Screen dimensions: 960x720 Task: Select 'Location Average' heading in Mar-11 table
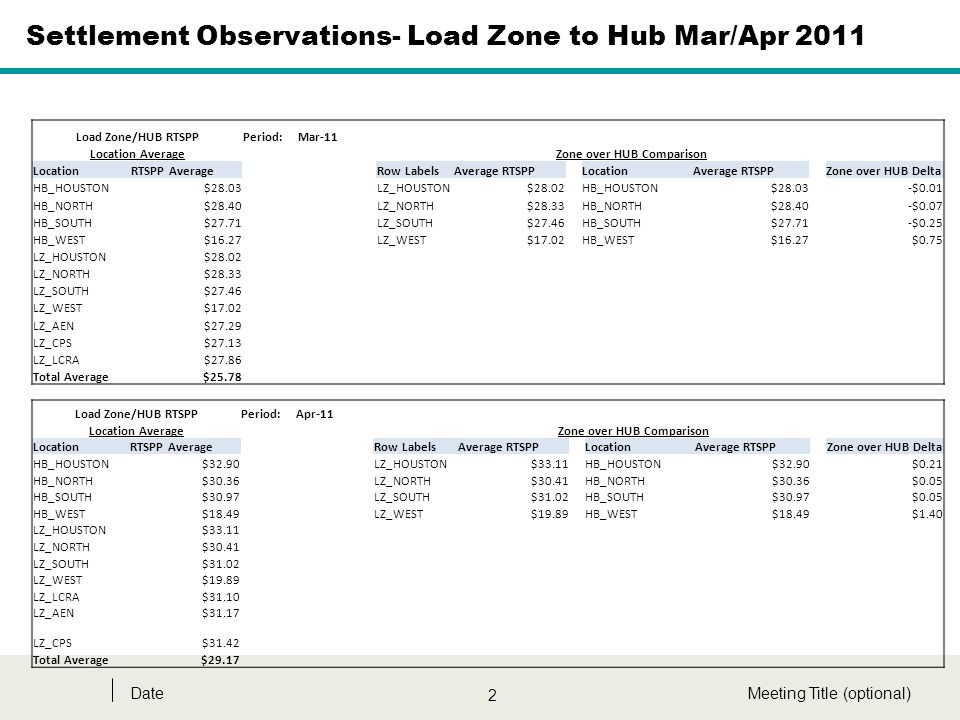coord(137,154)
